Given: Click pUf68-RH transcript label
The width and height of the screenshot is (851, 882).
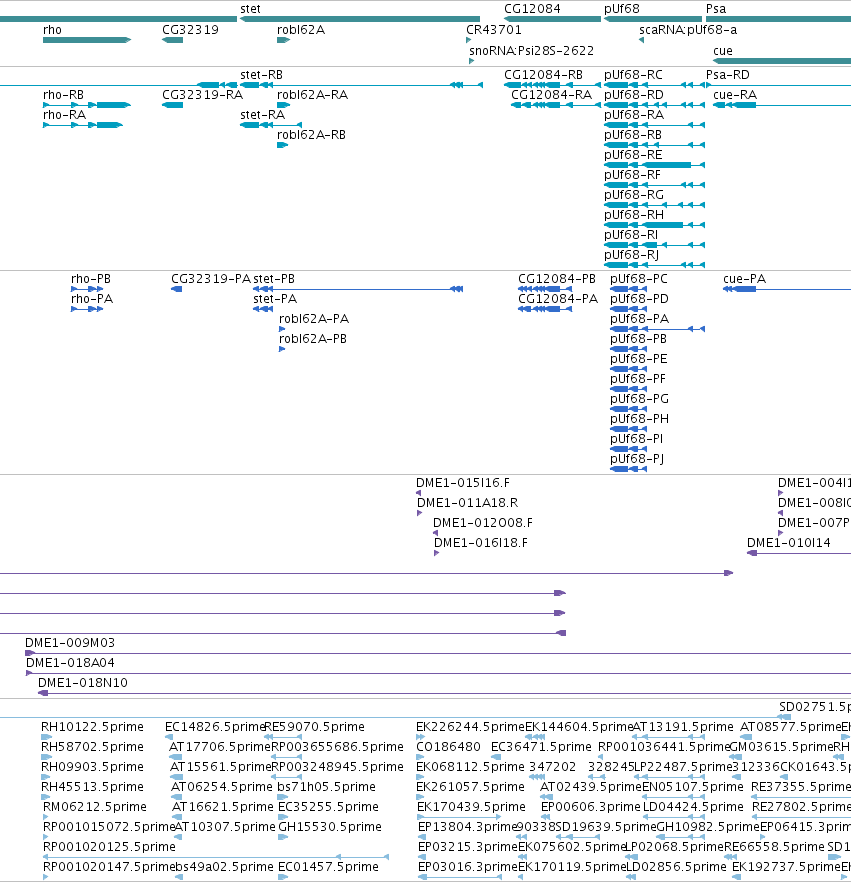Looking at the screenshot, I should [x=634, y=215].
